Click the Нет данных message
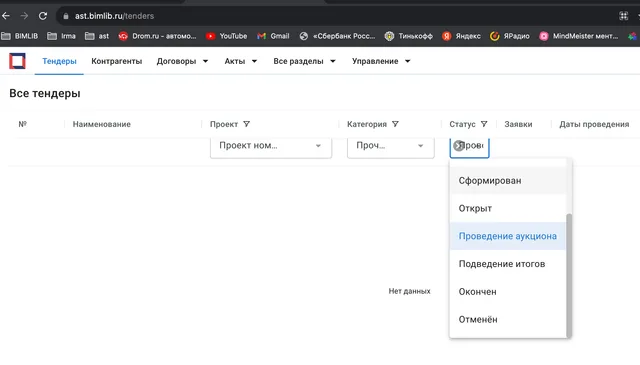This screenshot has width=640, height=365. point(409,291)
